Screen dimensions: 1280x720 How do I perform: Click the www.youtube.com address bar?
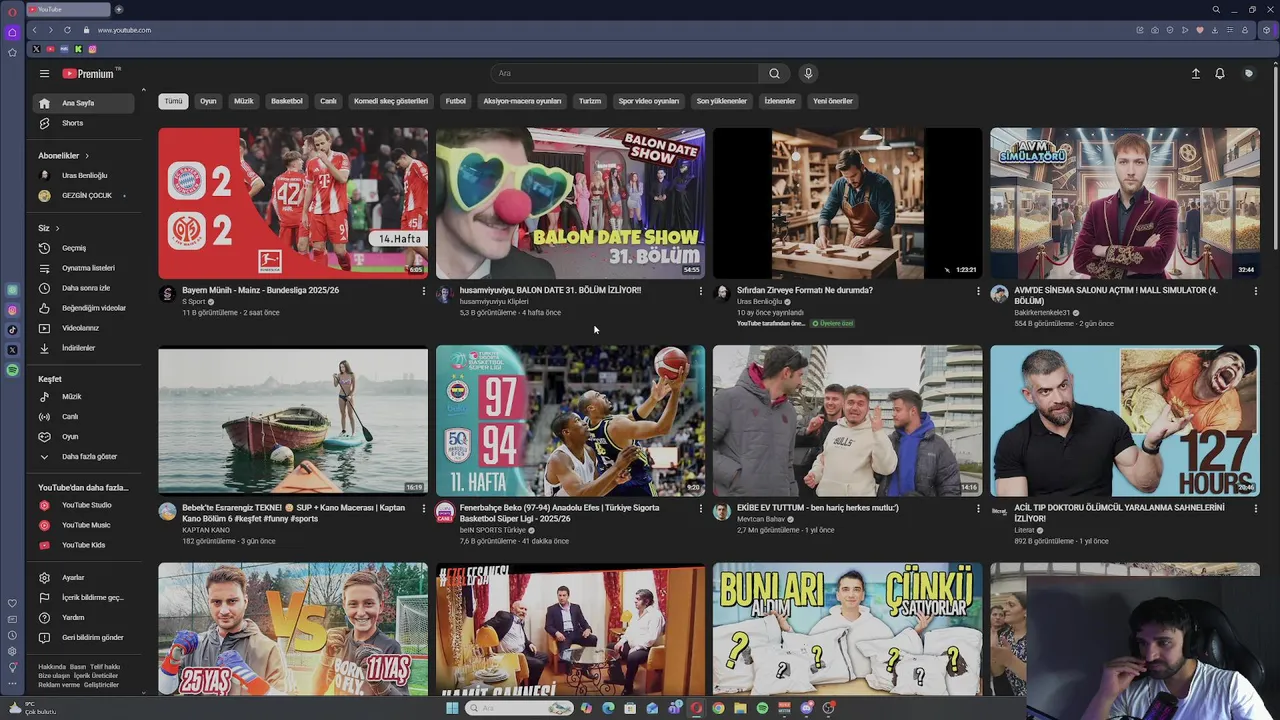click(x=124, y=30)
